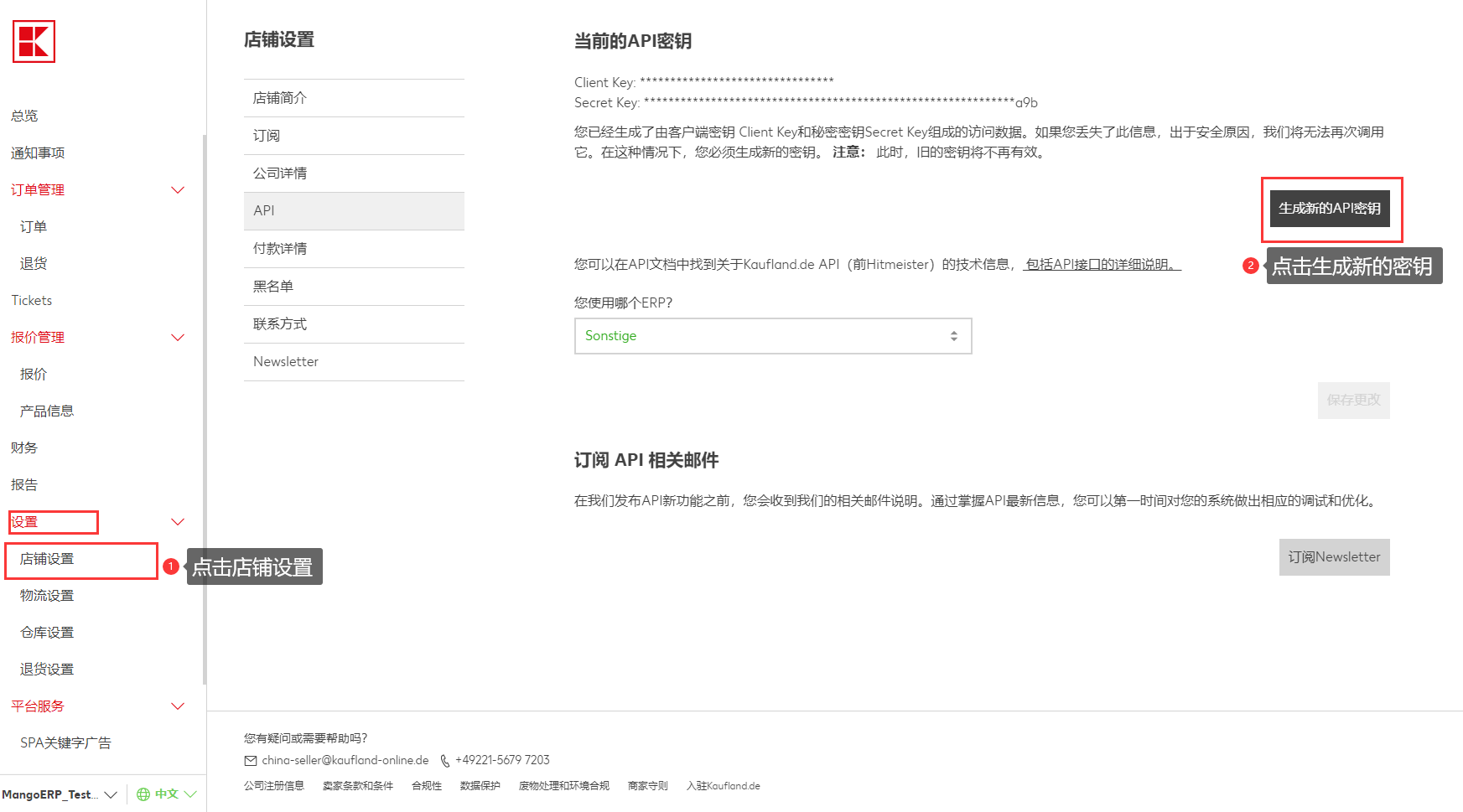1463x812 pixels.
Task: Click the Kaufland logo
Action: tap(34, 41)
